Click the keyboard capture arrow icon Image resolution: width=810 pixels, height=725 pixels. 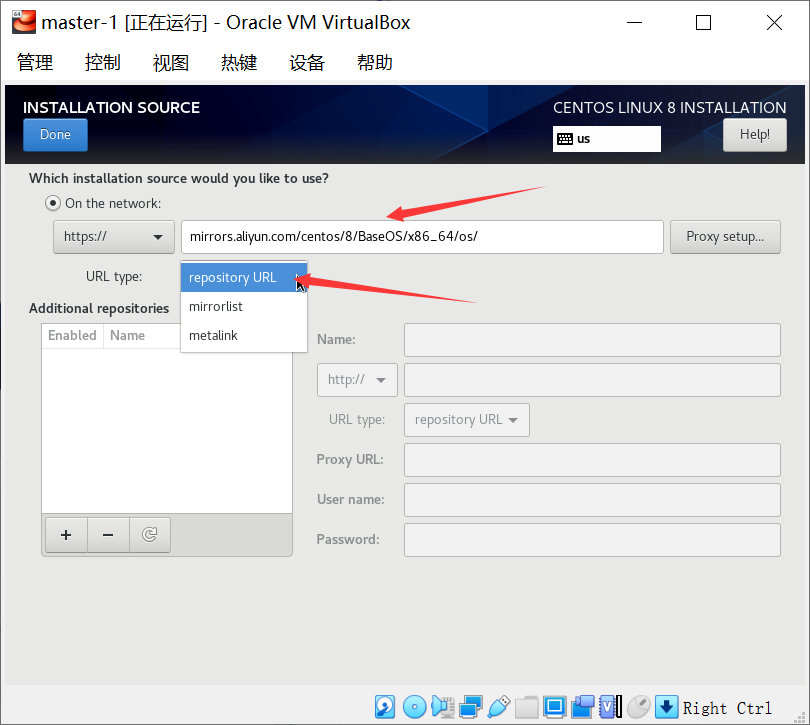666,707
